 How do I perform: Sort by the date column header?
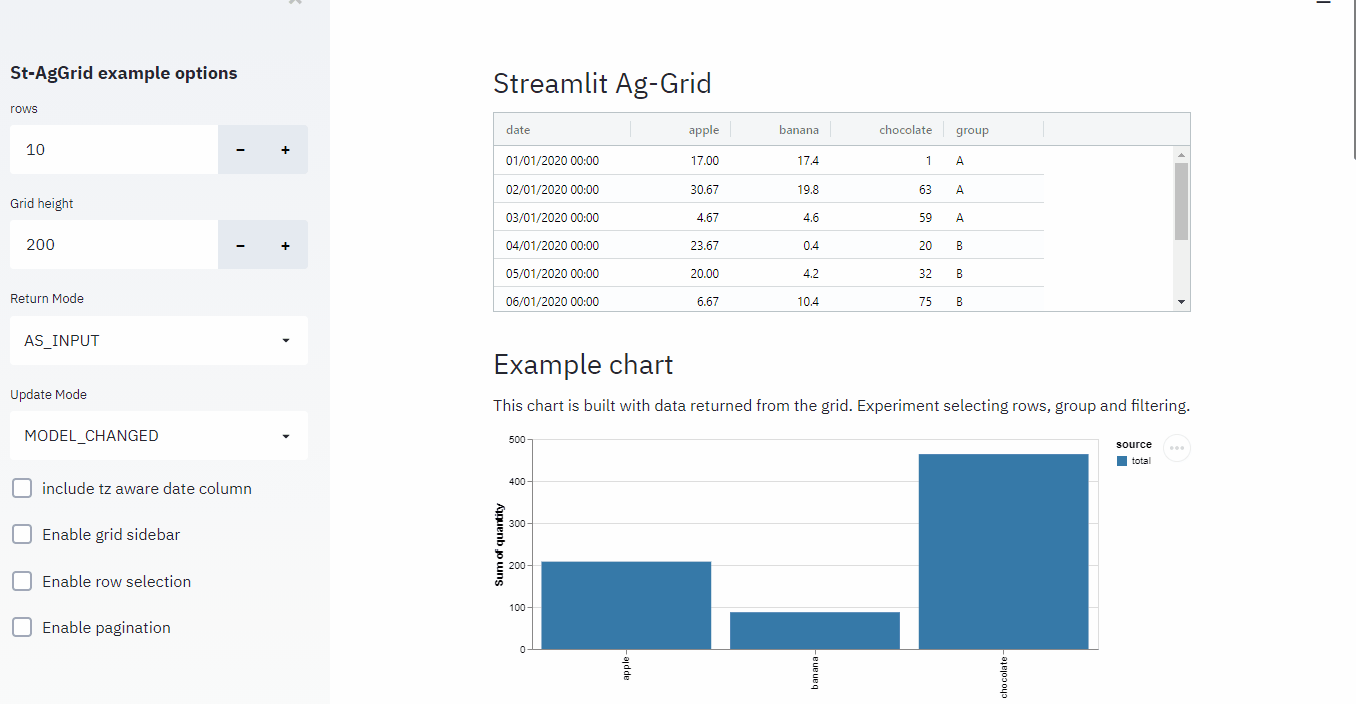click(x=519, y=130)
